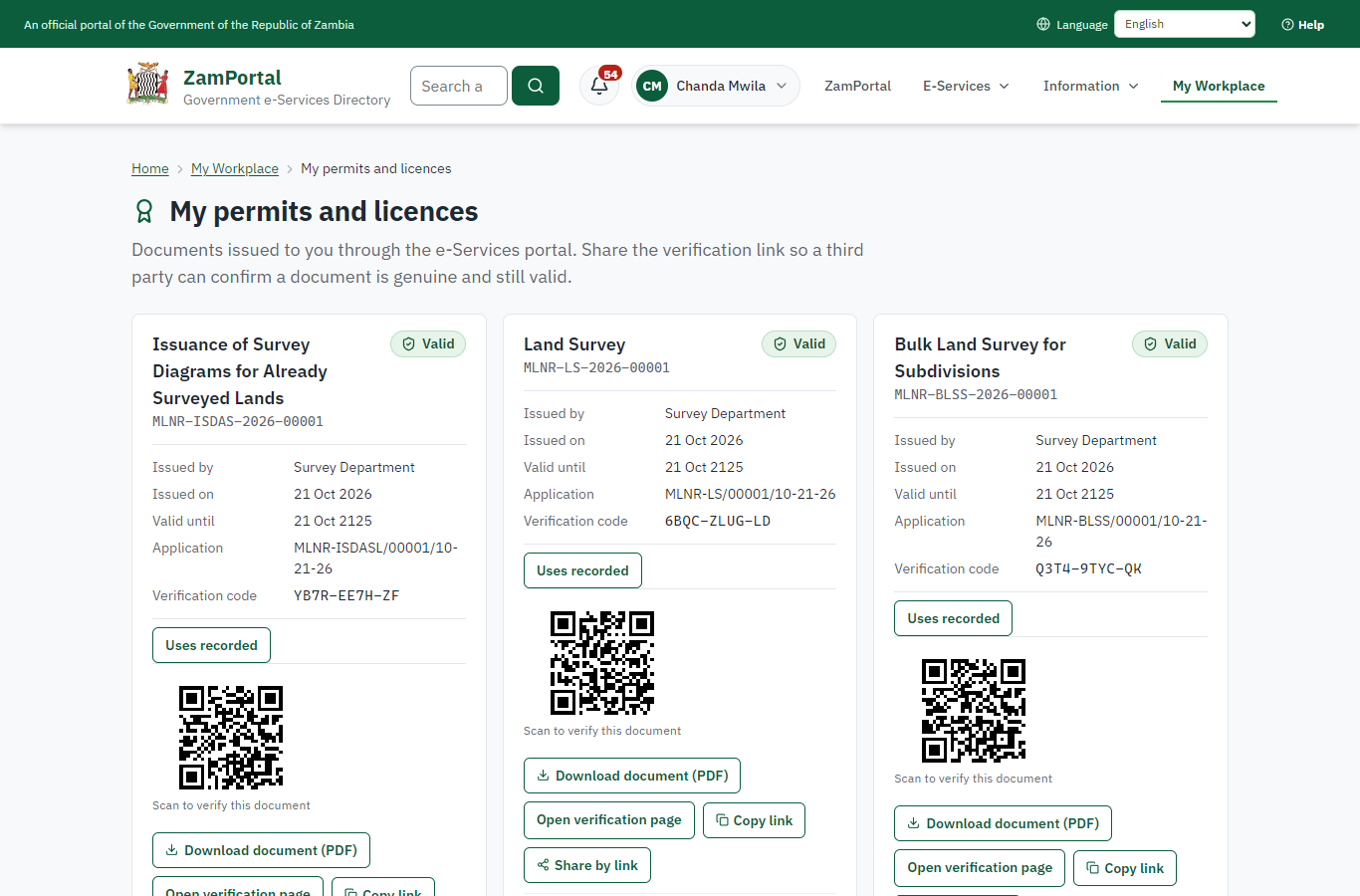Download the Bulk Land Survey PDF
Screen dimensions: 1360x896
[x=1003, y=823]
